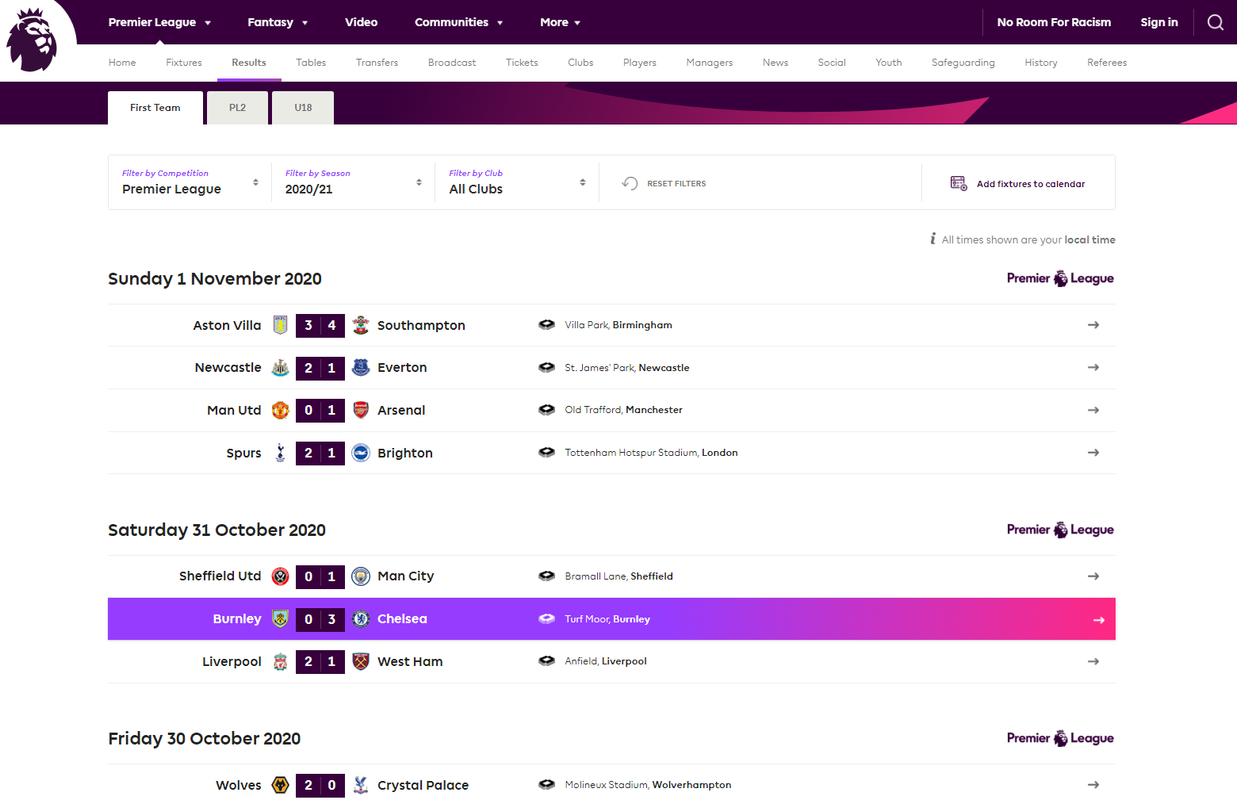Open the Clubs navigation item

(x=581, y=62)
